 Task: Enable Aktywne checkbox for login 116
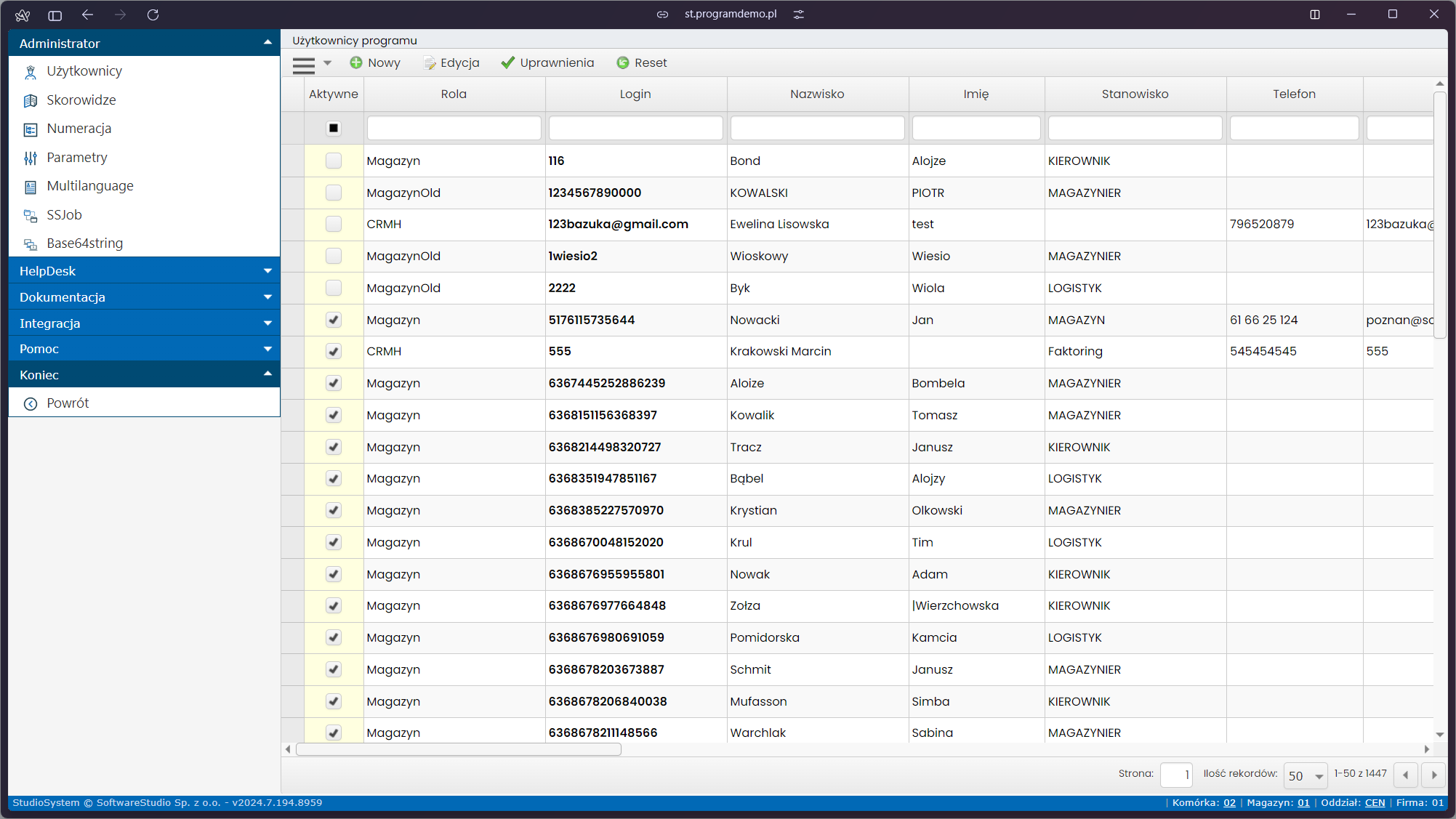[334, 161]
